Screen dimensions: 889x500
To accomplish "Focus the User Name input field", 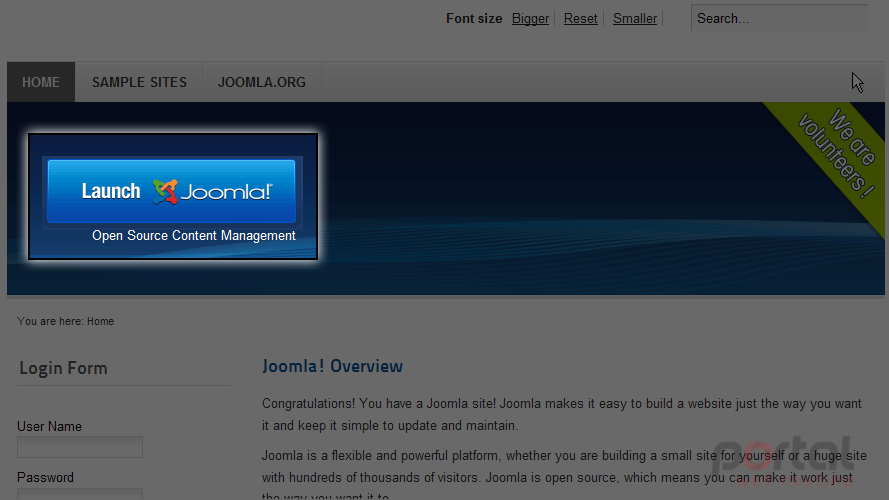I will pos(80,447).
